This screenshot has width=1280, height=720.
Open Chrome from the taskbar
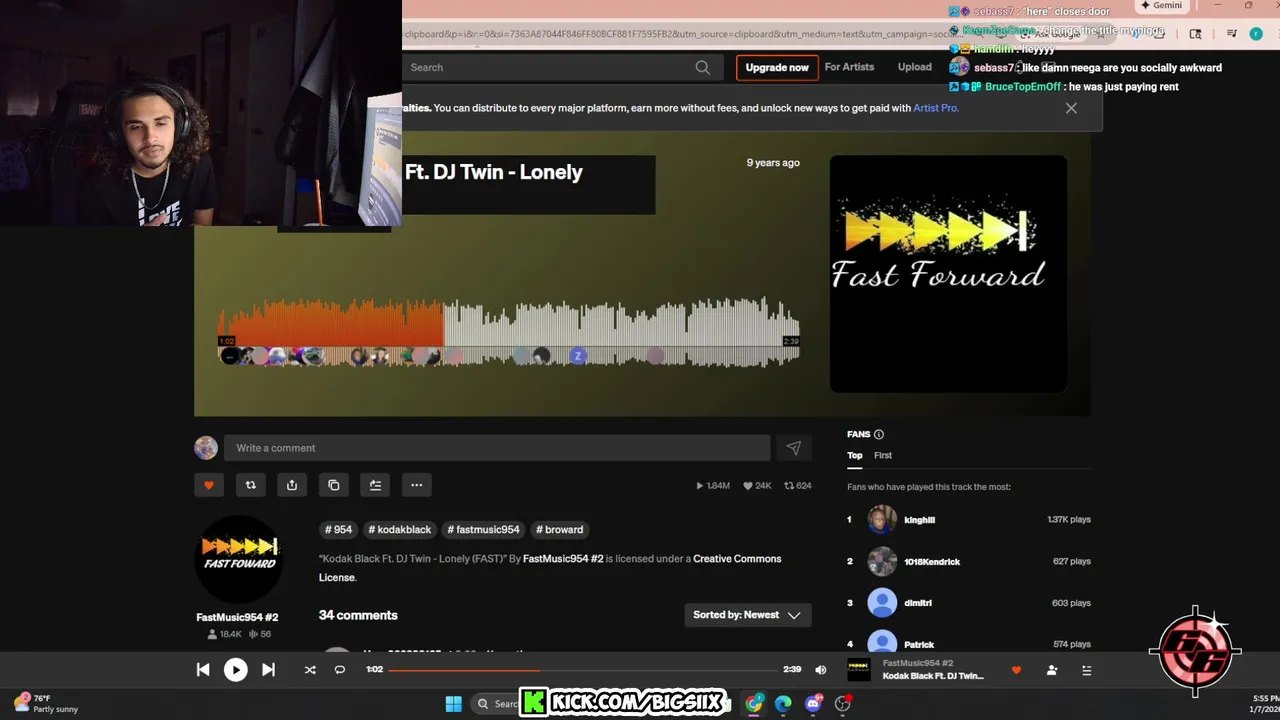tap(753, 703)
